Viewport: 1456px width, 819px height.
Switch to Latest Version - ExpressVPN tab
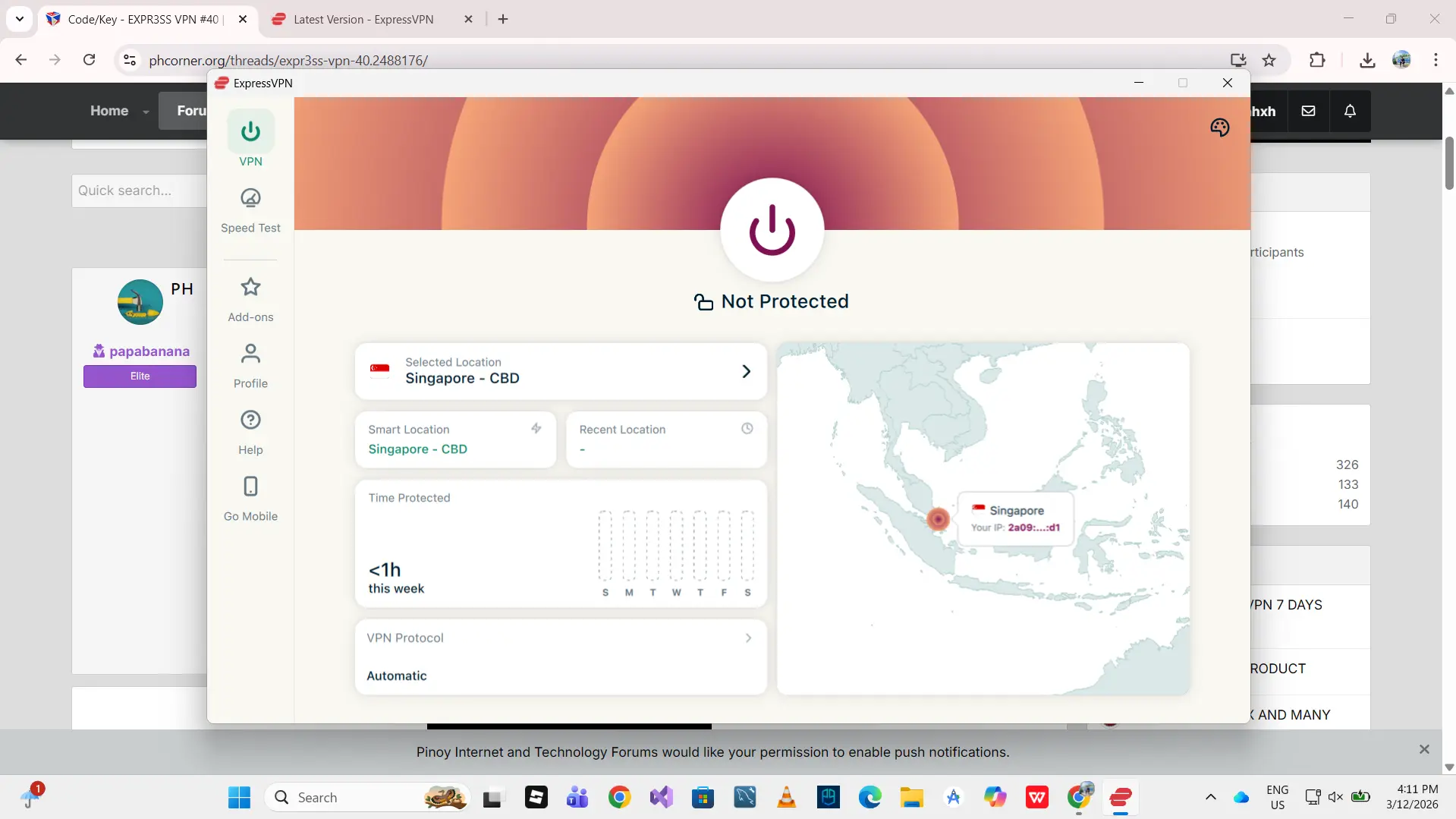(x=363, y=20)
